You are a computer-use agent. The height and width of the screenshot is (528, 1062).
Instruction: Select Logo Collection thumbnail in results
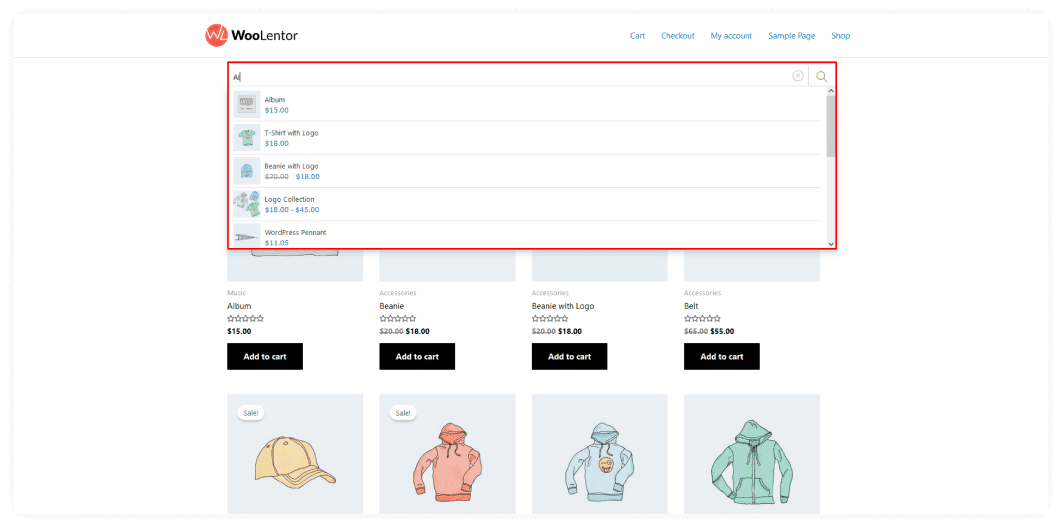click(x=247, y=204)
